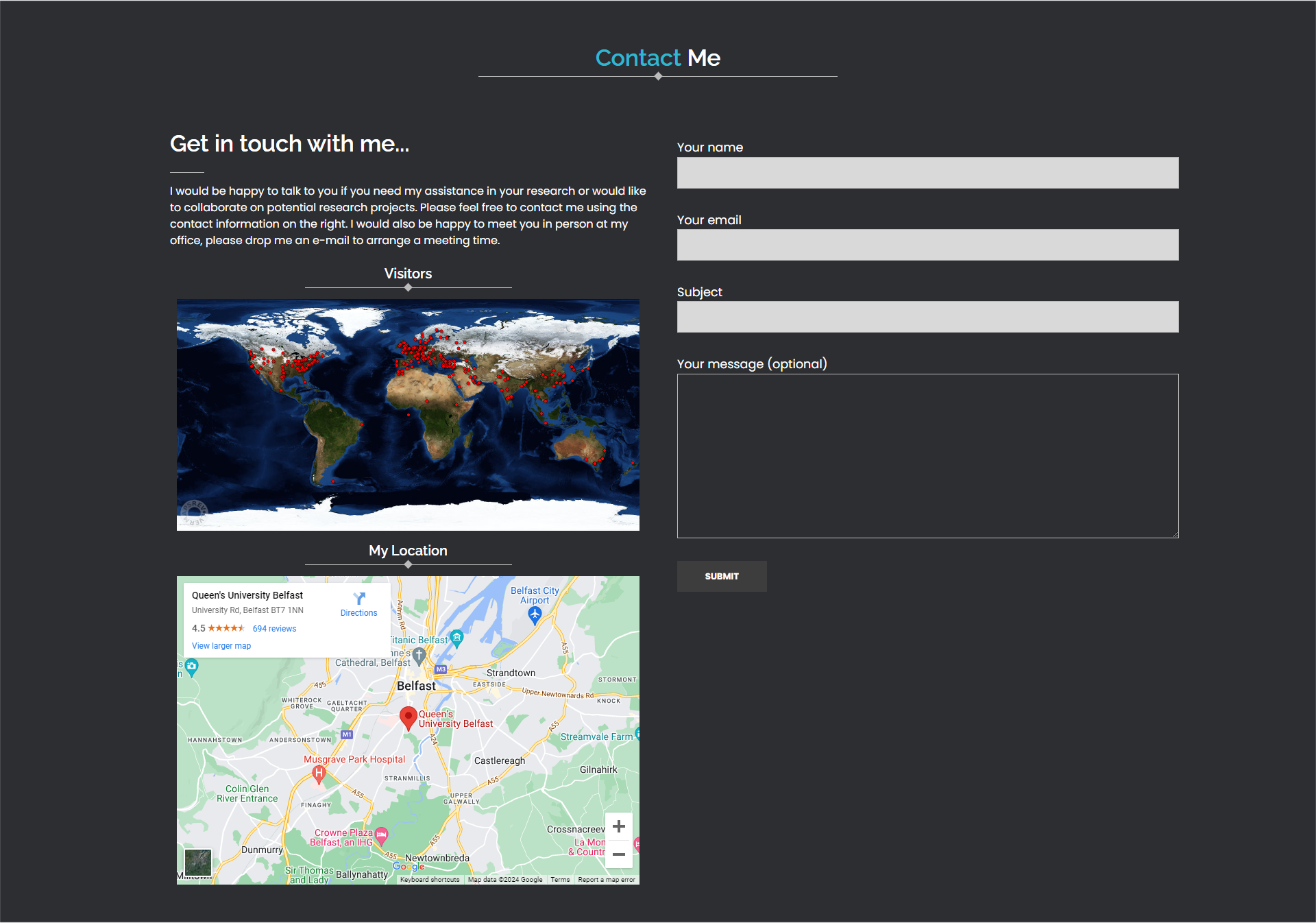
Task: Click the Musgrave Park Hospital marker
Action: [319, 774]
